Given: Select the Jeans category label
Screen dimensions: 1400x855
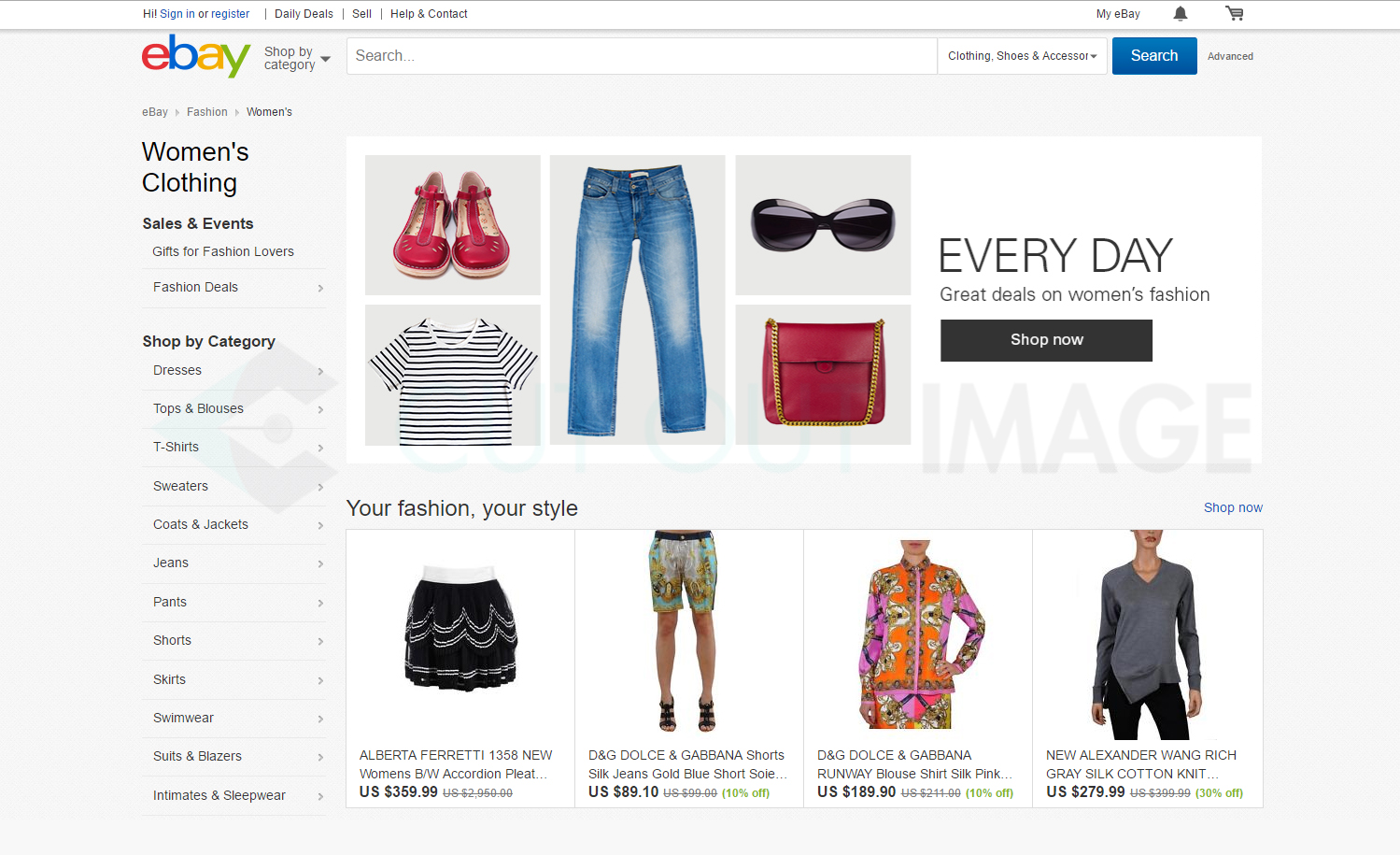Looking at the screenshot, I should (x=171, y=563).
